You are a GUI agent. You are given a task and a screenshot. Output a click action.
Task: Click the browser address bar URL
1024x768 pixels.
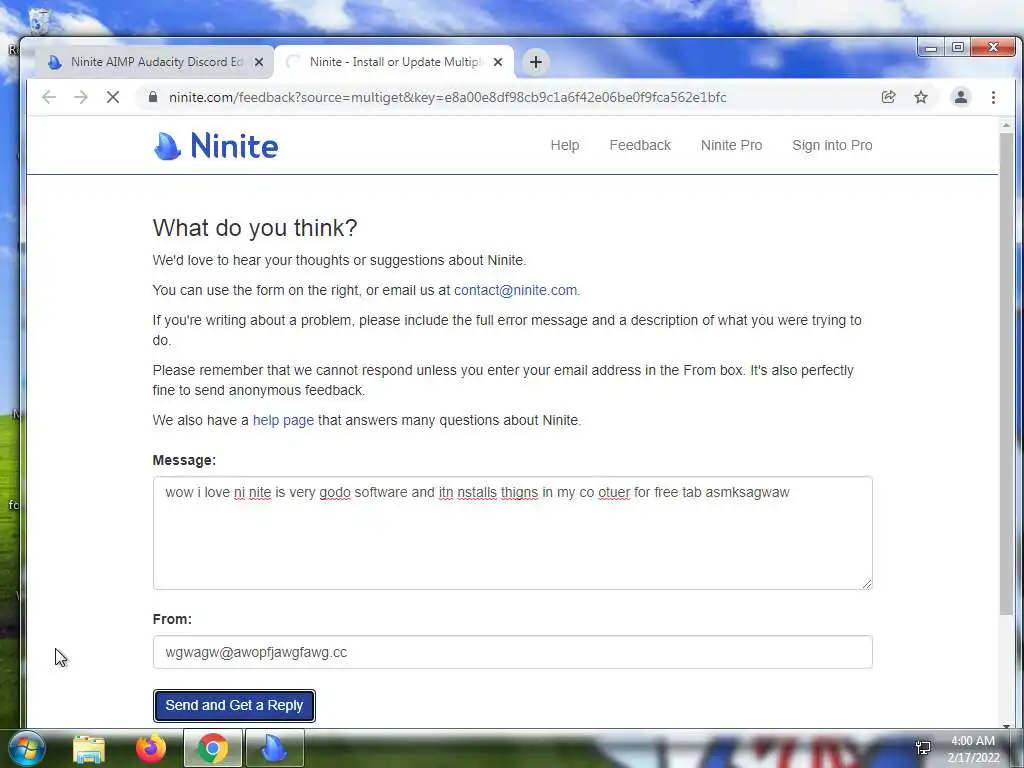tap(447, 97)
